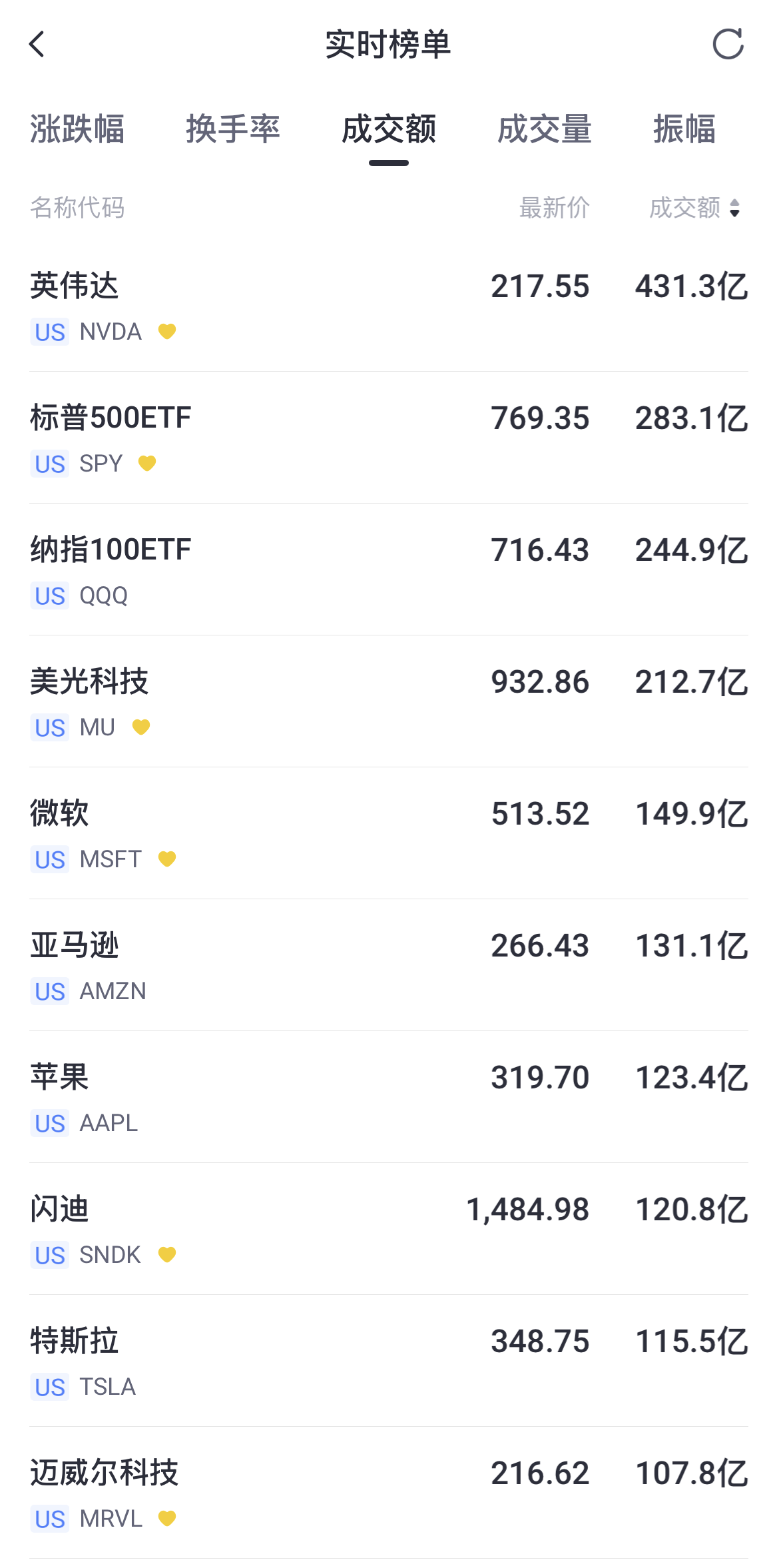This screenshot has width=779, height=1568.
Task: Tap the heart icon beside SNDK
Action: (167, 1254)
